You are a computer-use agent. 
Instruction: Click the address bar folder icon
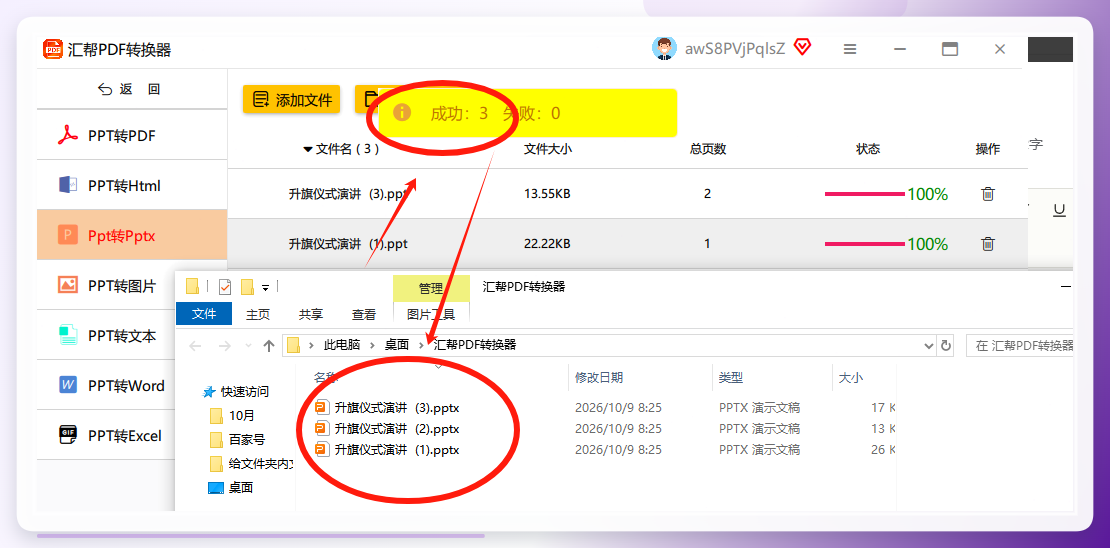pyautogui.click(x=294, y=345)
